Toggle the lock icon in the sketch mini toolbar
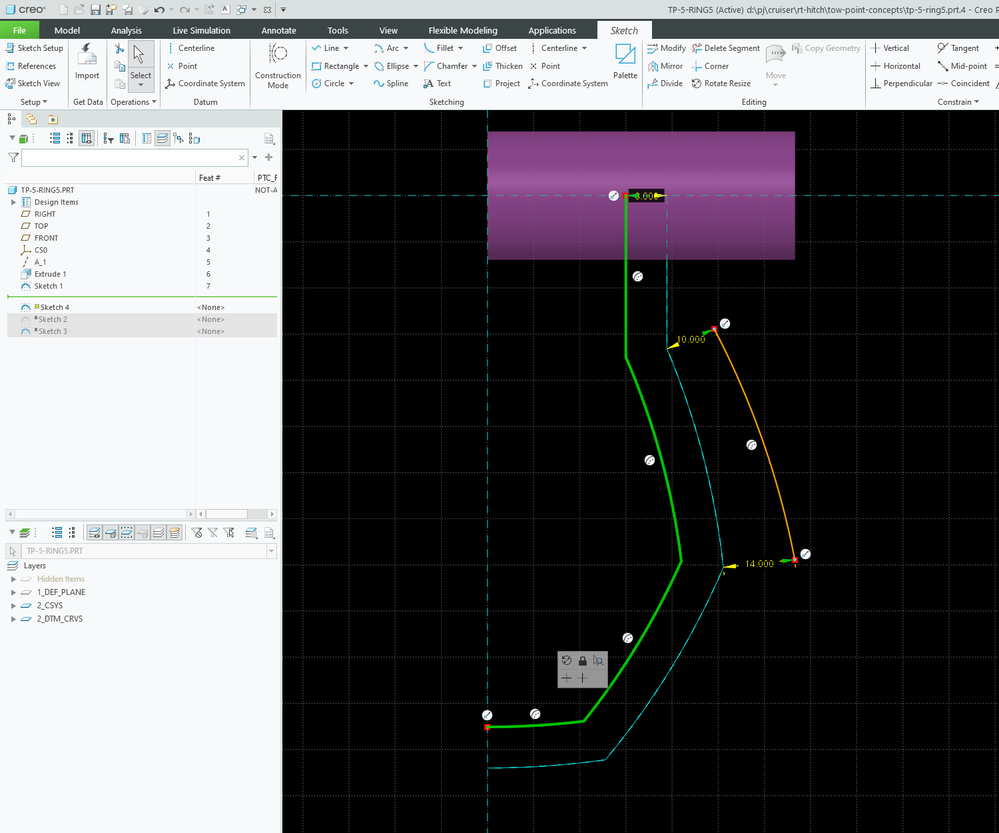This screenshot has height=833, width=999. (x=582, y=661)
